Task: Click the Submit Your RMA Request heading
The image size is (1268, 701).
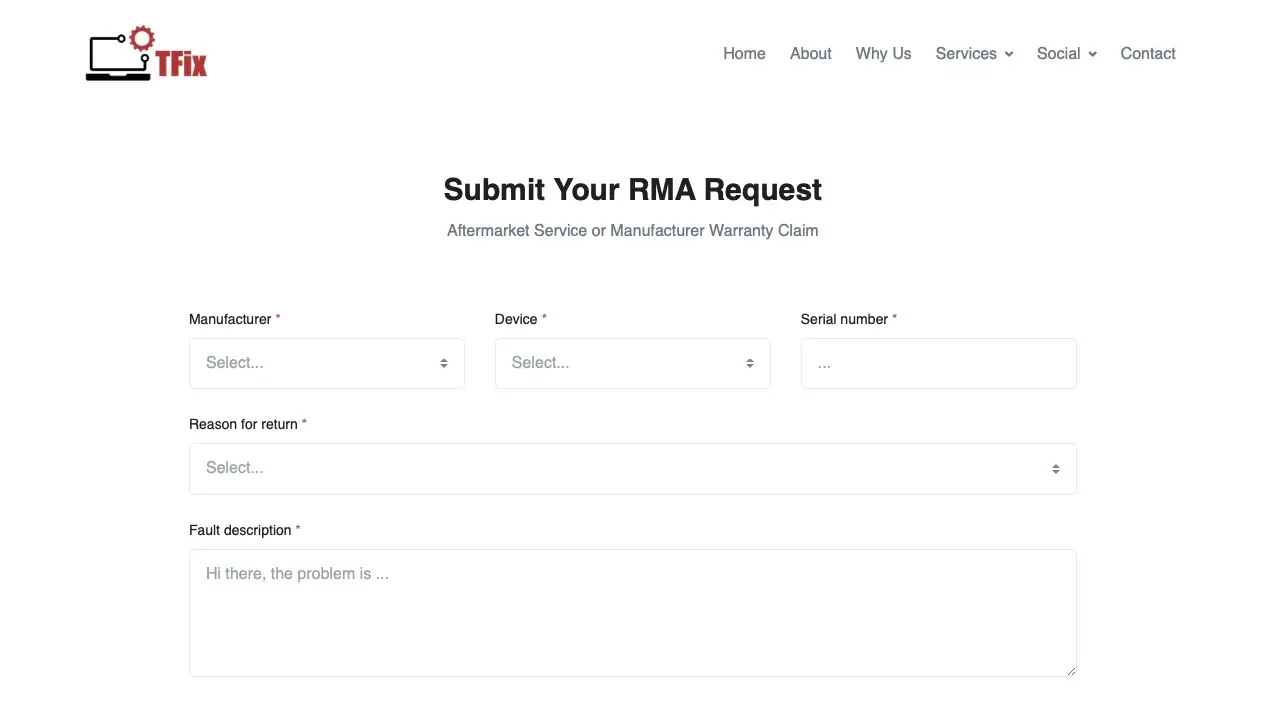Action: coord(632,189)
